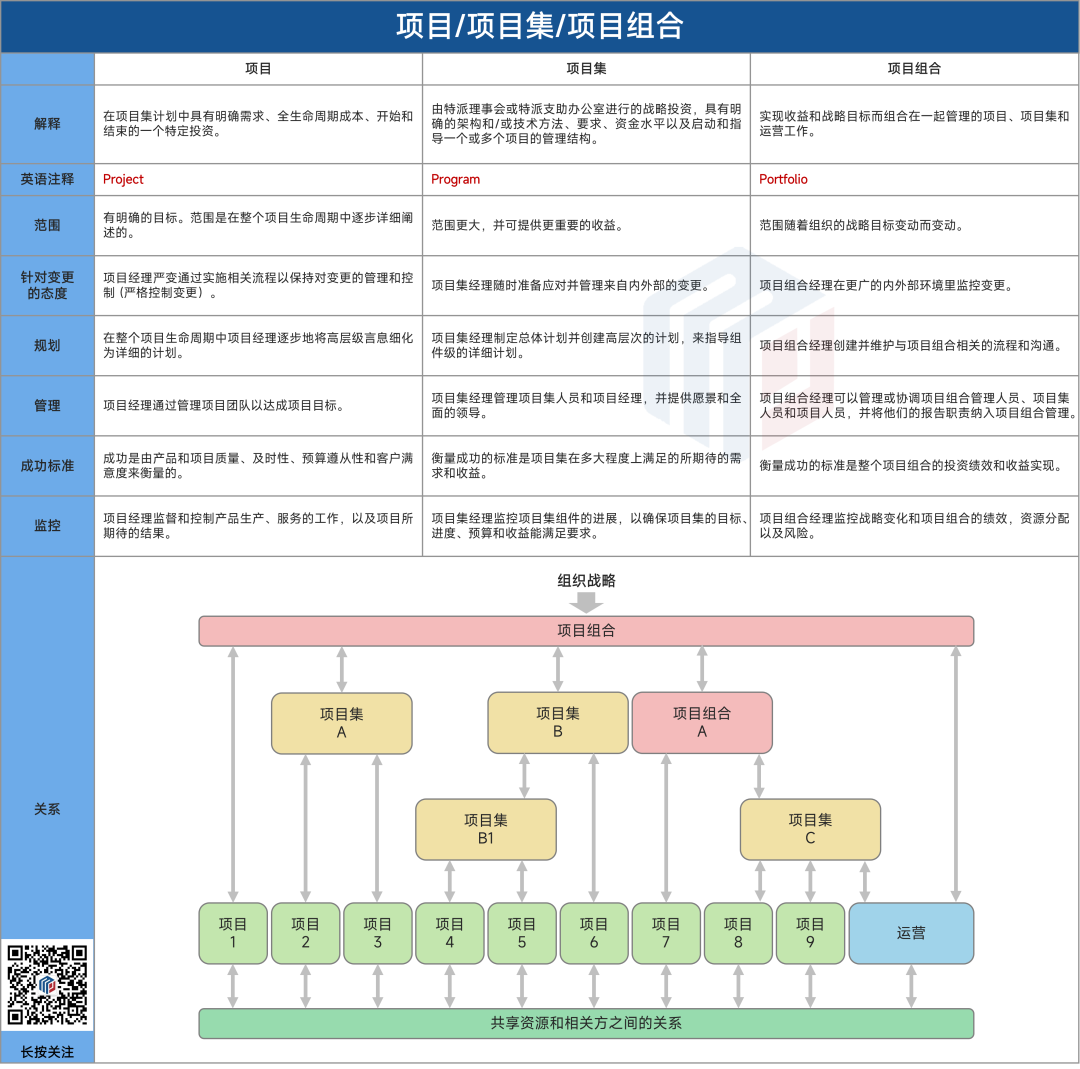Image resolution: width=1080 pixels, height=1069 pixels.
Task: Click the 项目 9 green box
Action: point(810,933)
